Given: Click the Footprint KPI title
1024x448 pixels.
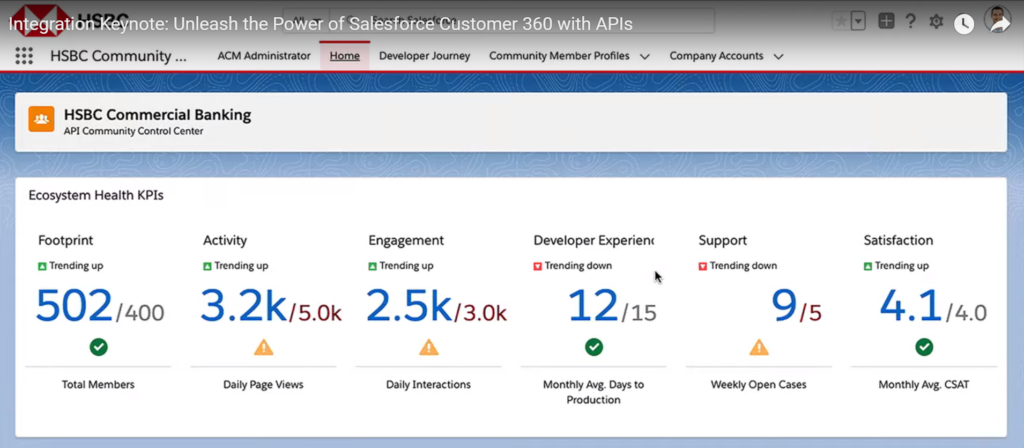Looking at the screenshot, I should (65, 240).
